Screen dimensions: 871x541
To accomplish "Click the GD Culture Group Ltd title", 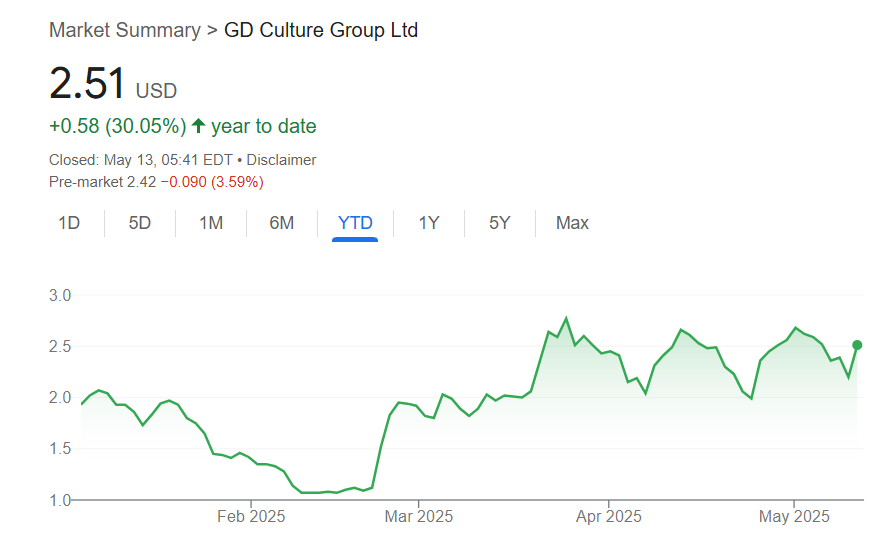I will (x=321, y=30).
